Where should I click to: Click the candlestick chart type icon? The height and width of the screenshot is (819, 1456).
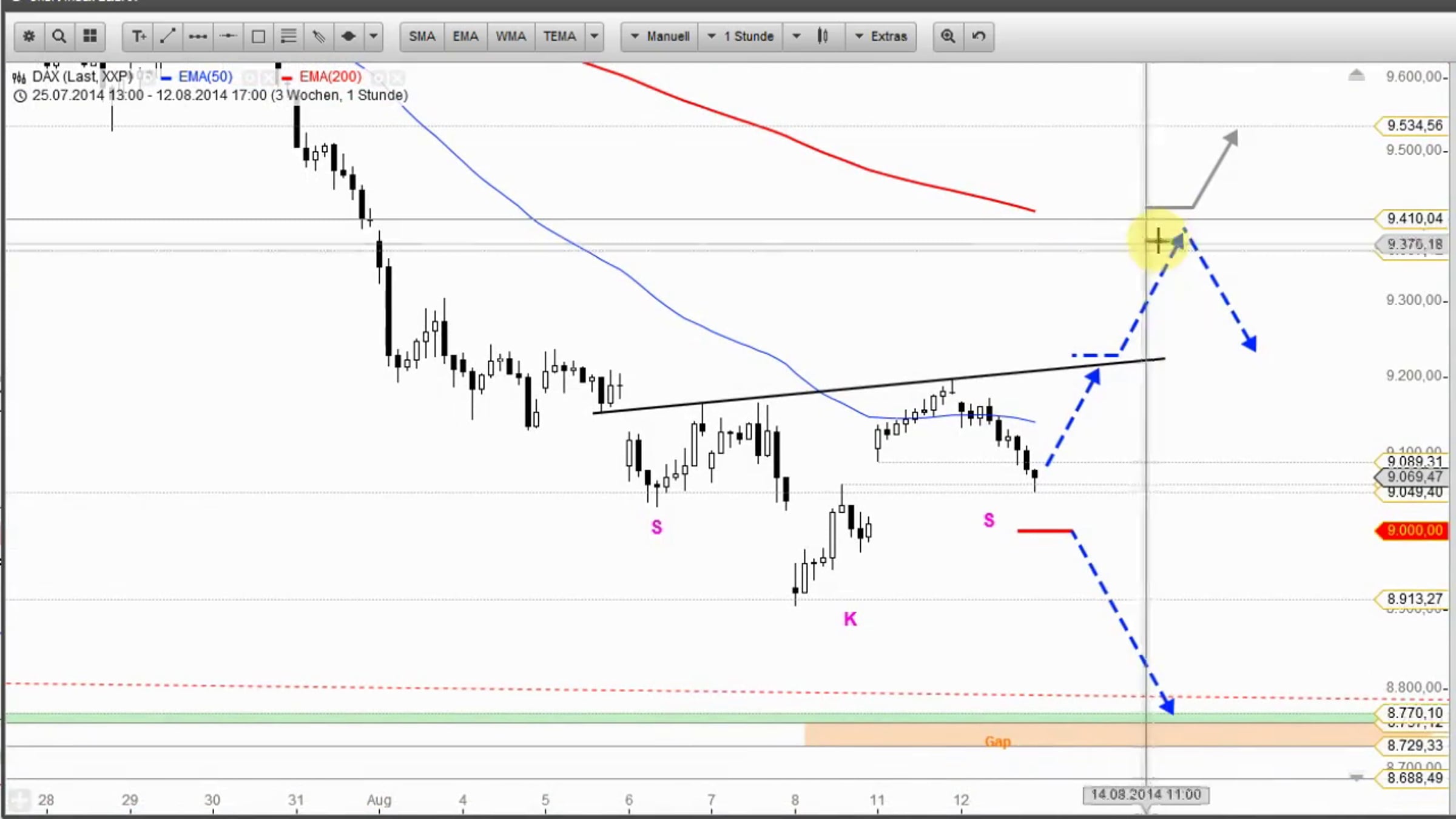(x=823, y=36)
